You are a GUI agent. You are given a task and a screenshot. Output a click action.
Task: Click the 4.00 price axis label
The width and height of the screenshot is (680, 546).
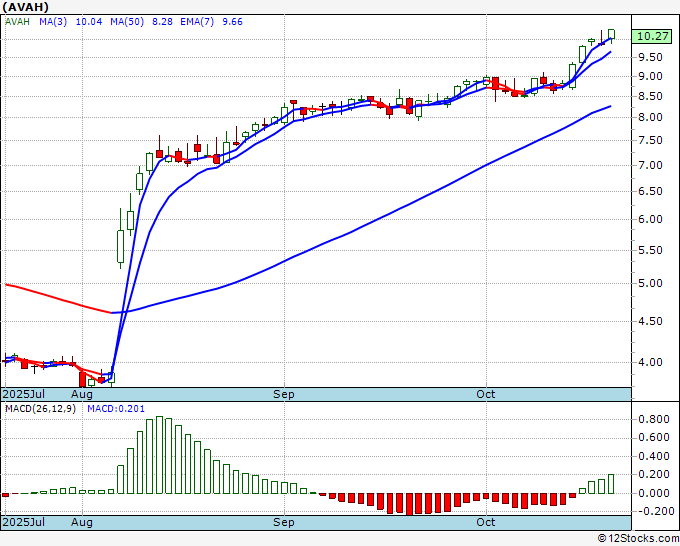(x=650, y=362)
